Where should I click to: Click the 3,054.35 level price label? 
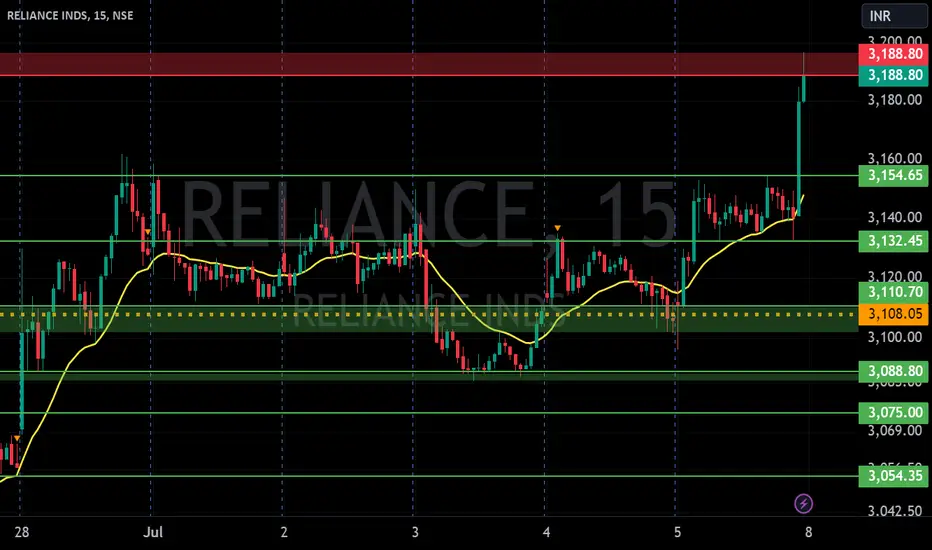tap(893, 476)
